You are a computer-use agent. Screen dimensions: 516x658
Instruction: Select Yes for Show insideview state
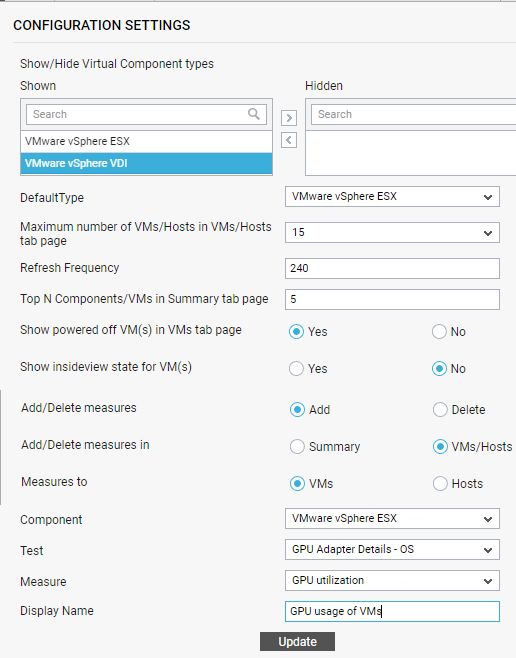coord(296,368)
